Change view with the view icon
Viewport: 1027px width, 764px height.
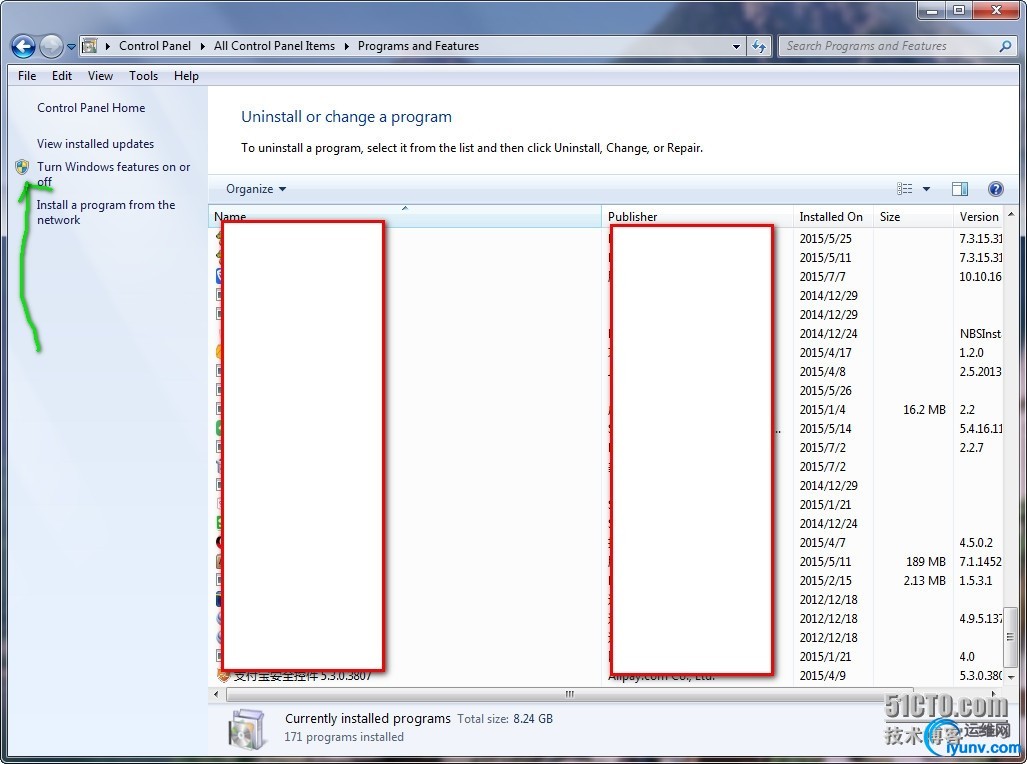[905, 189]
